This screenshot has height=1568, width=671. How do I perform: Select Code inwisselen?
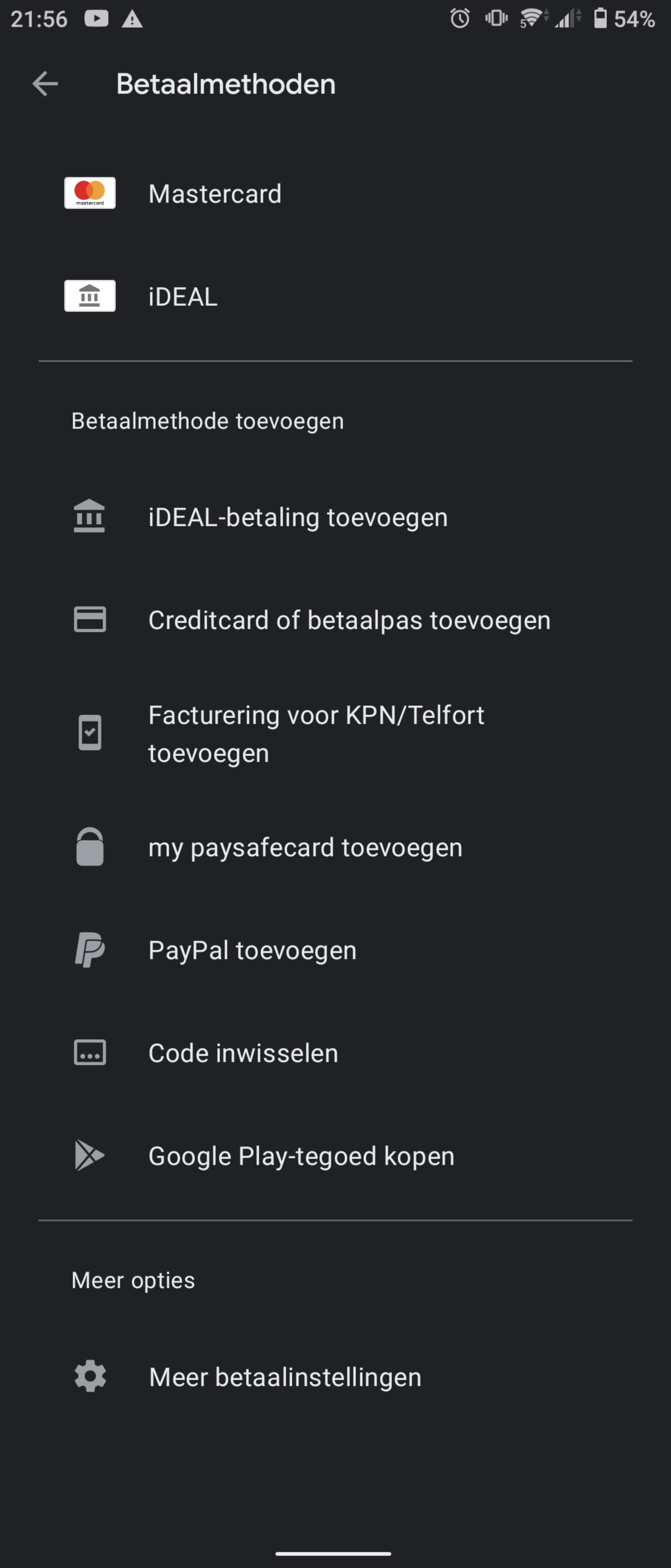click(335, 1053)
